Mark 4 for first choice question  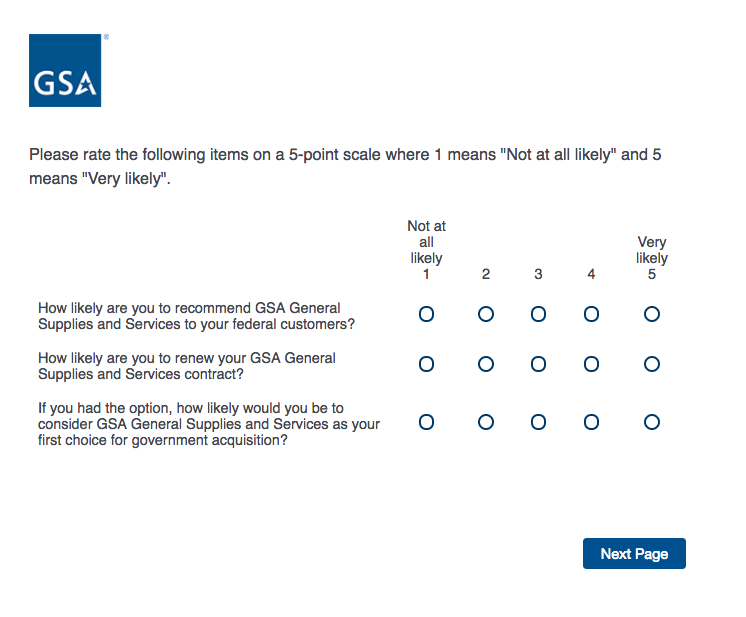point(591,422)
